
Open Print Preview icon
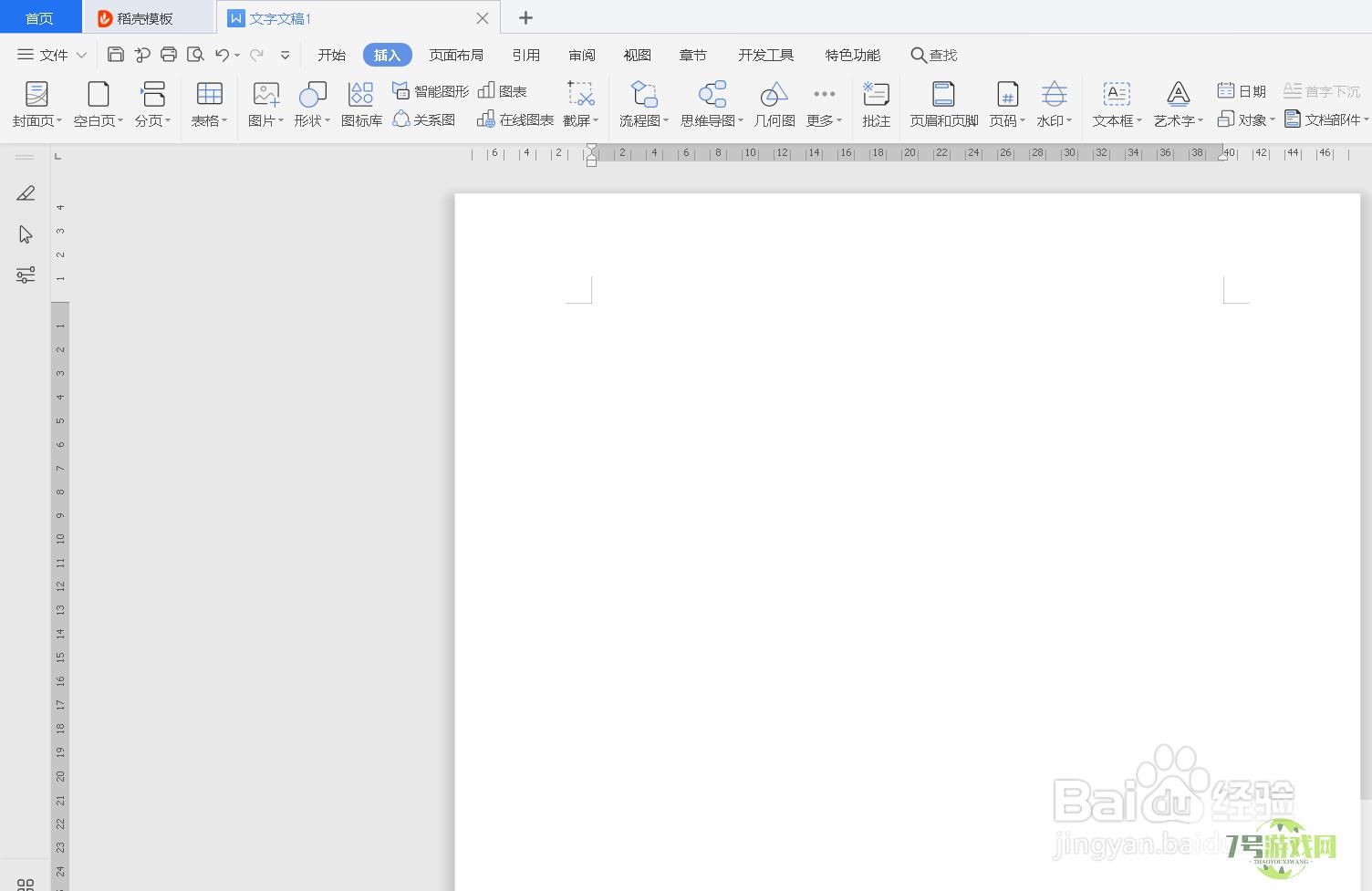click(x=195, y=55)
